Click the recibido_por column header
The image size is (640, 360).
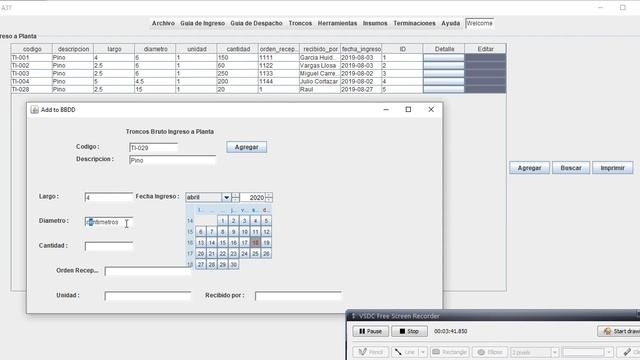tap(320, 49)
